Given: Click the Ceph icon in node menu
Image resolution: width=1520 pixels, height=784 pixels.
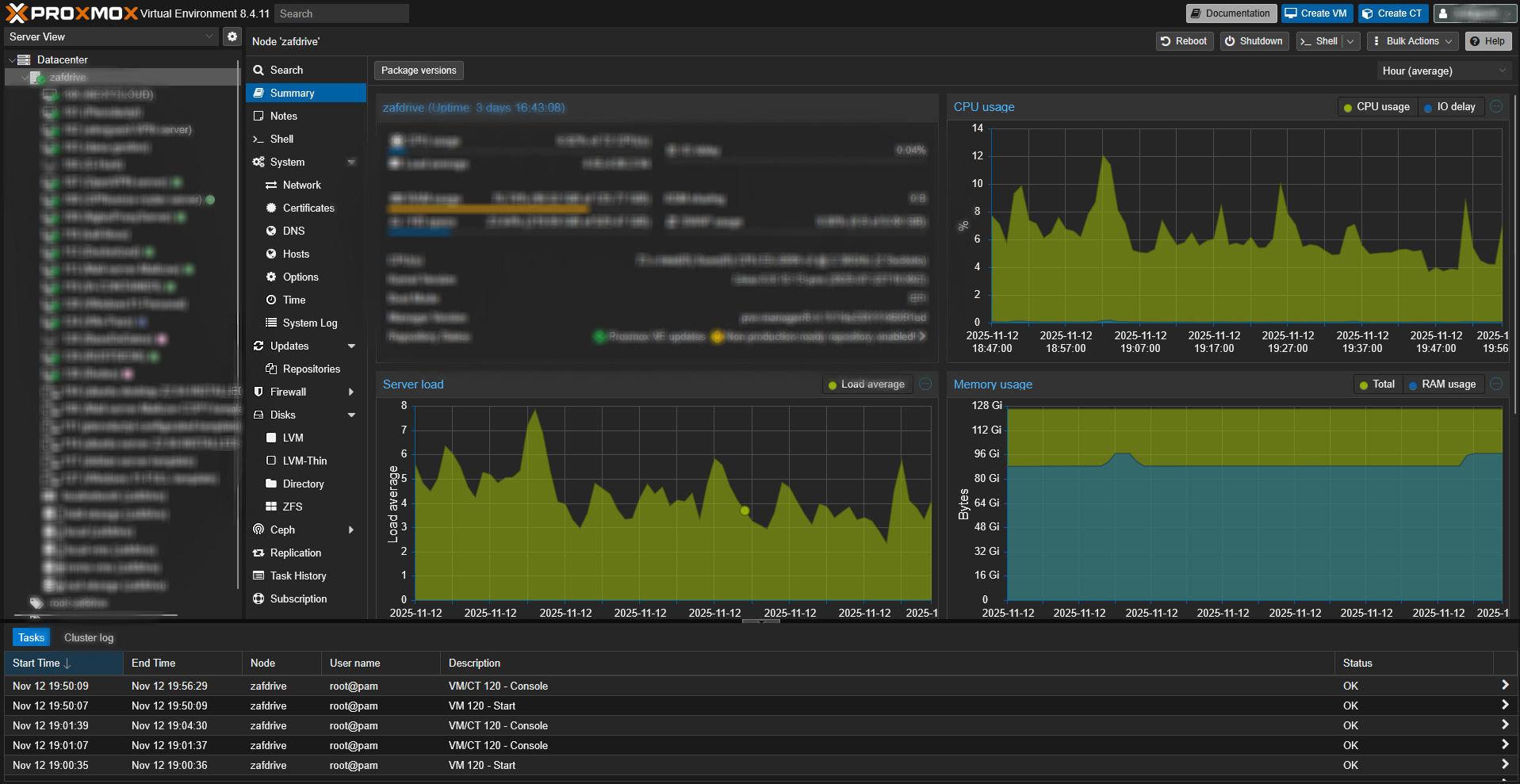Looking at the screenshot, I should (x=258, y=530).
